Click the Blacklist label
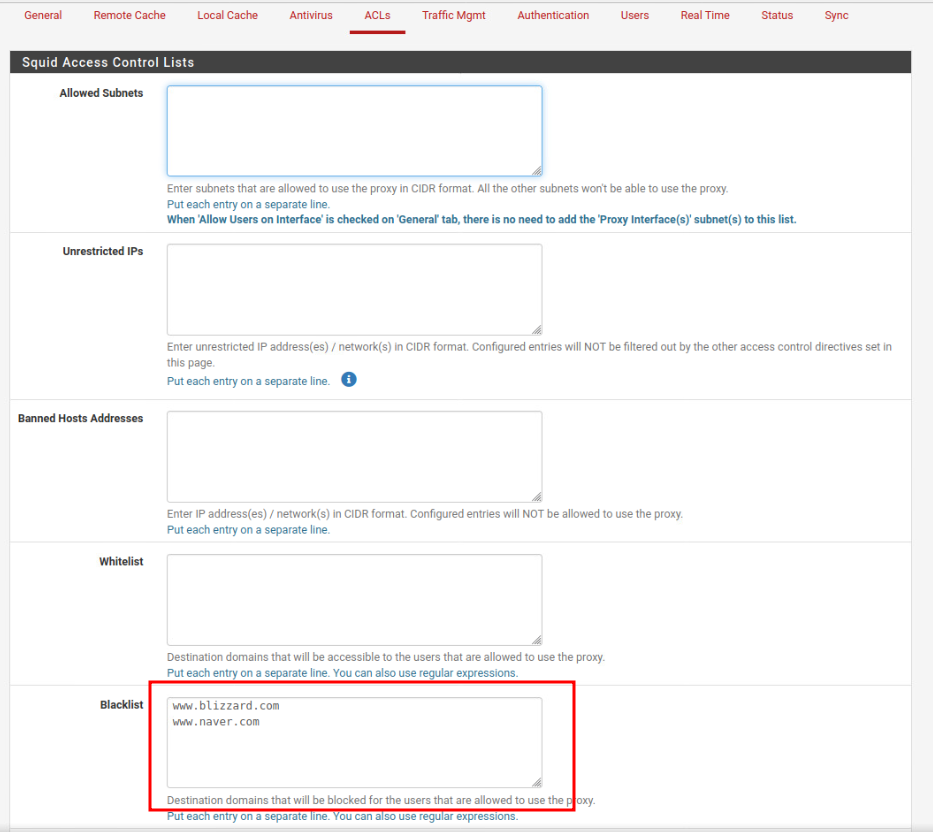 click(121, 705)
